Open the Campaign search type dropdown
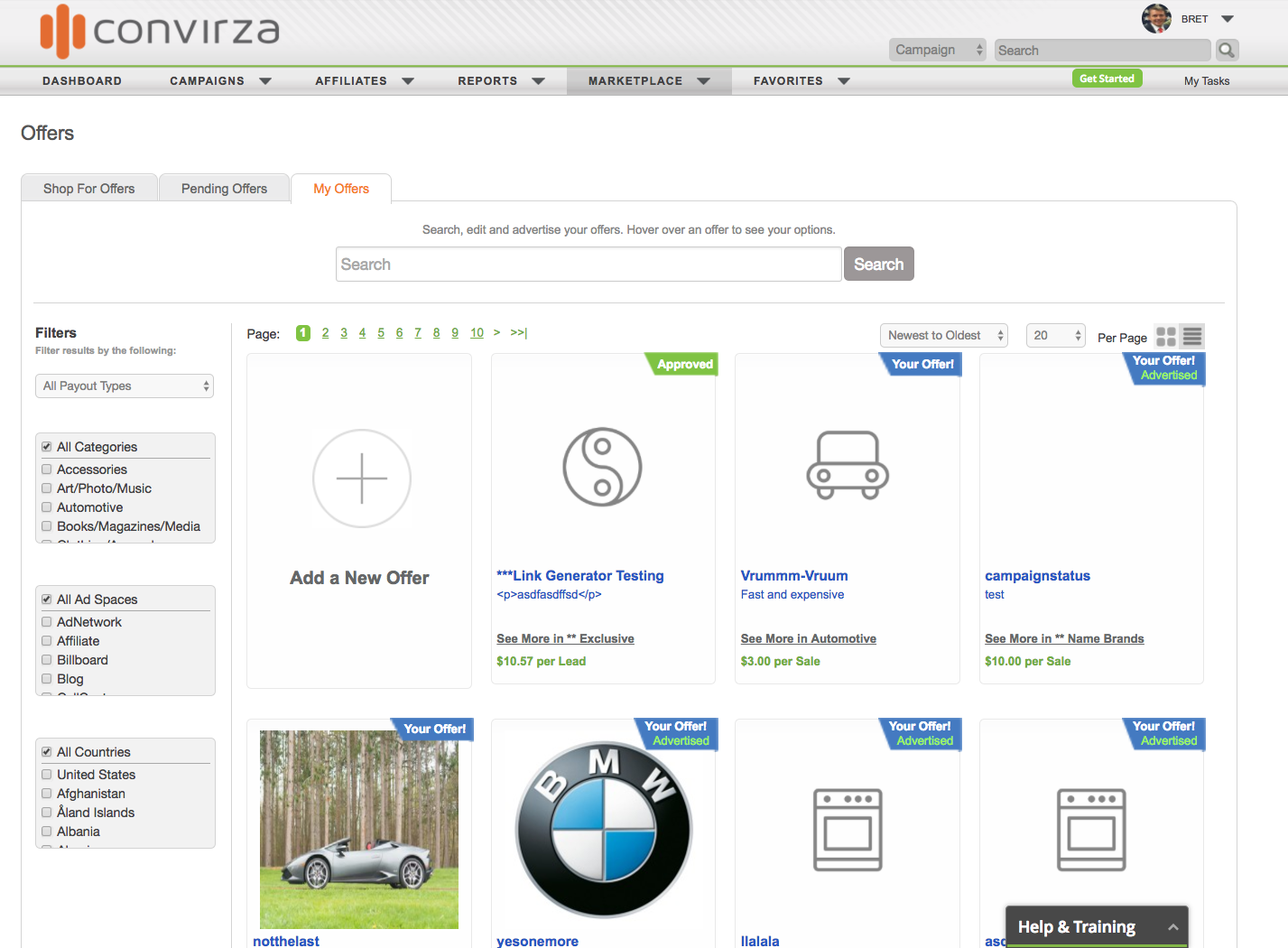The image size is (1288, 948). (938, 50)
